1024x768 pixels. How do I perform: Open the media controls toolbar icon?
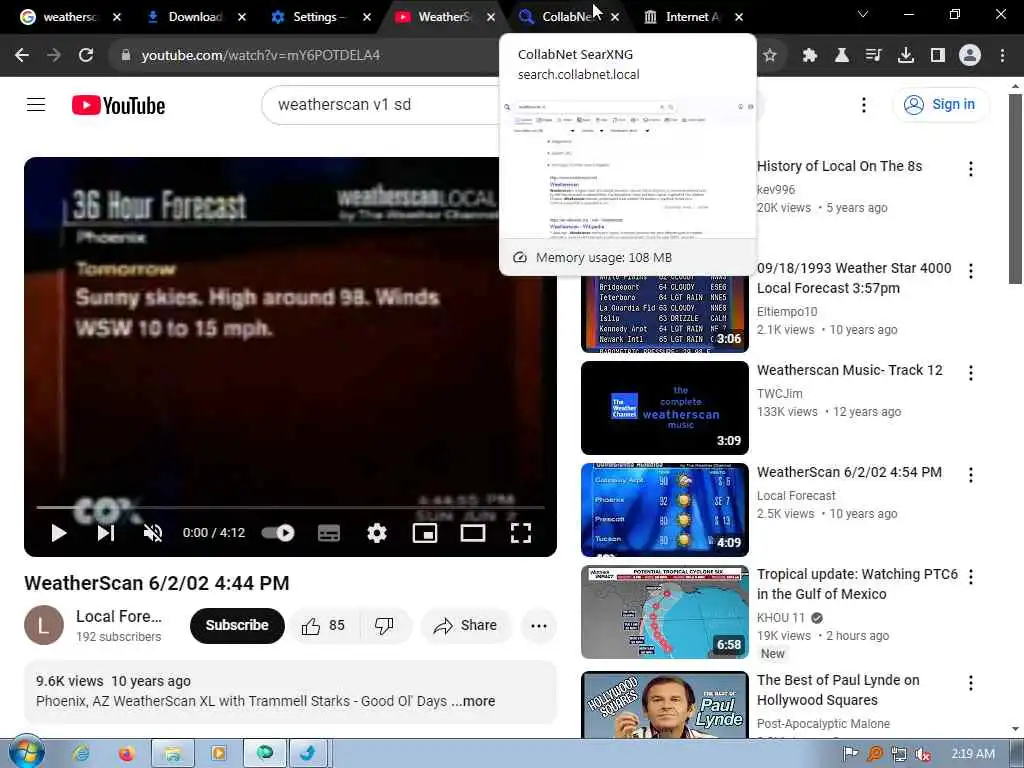tap(873, 55)
